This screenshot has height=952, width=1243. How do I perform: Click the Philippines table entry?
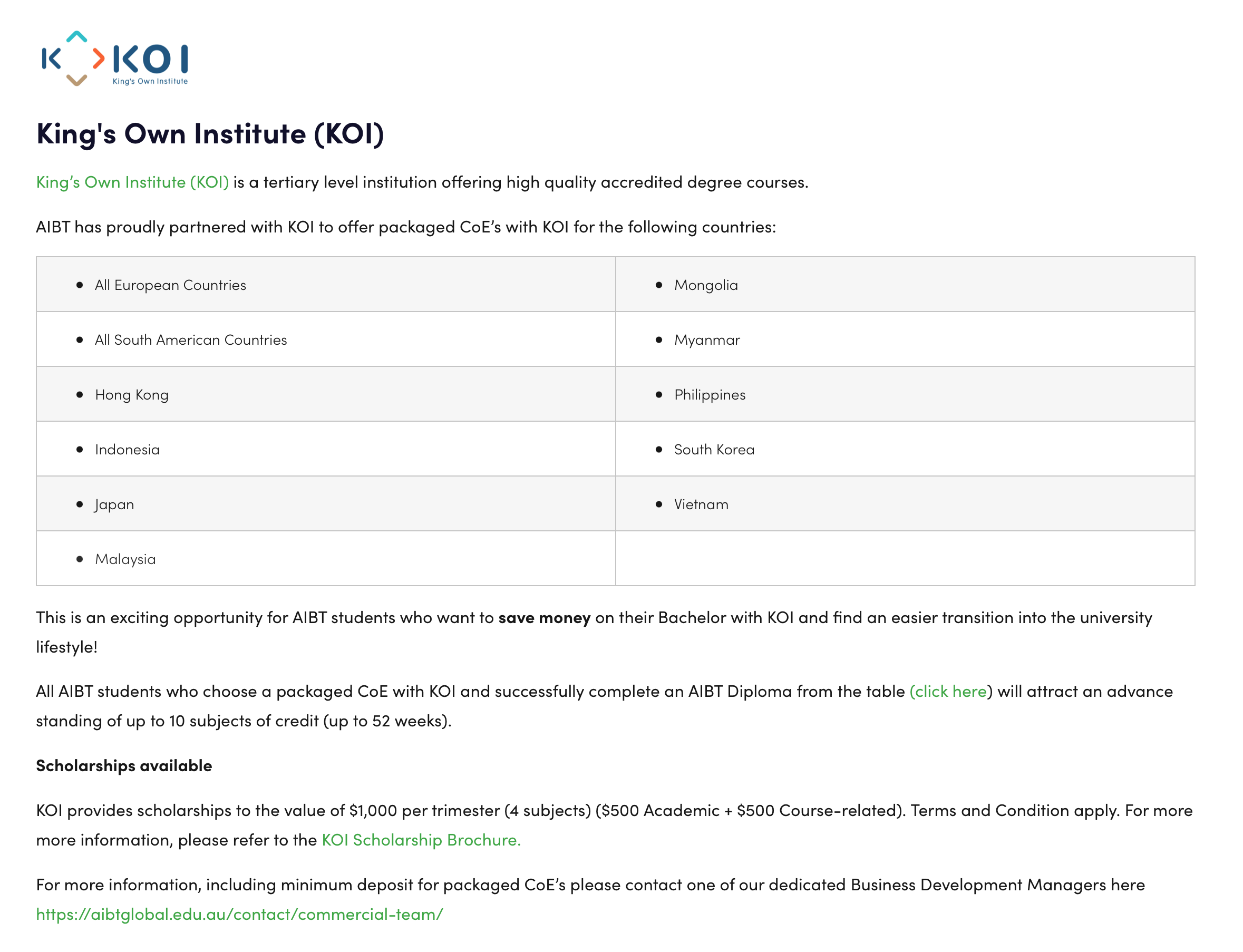click(x=710, y=395)
